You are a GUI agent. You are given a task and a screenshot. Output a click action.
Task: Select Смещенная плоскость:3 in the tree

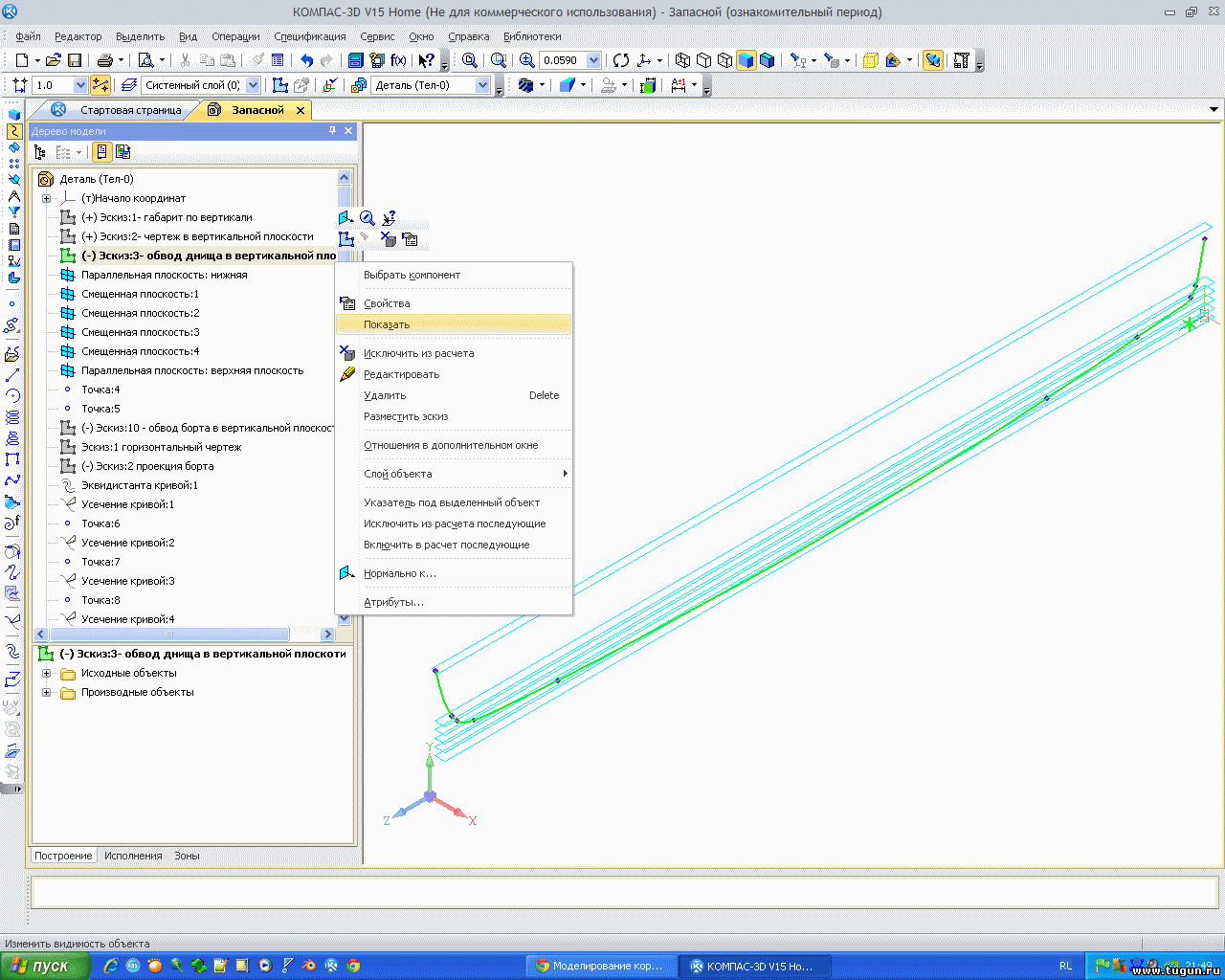tap(141, 332)
